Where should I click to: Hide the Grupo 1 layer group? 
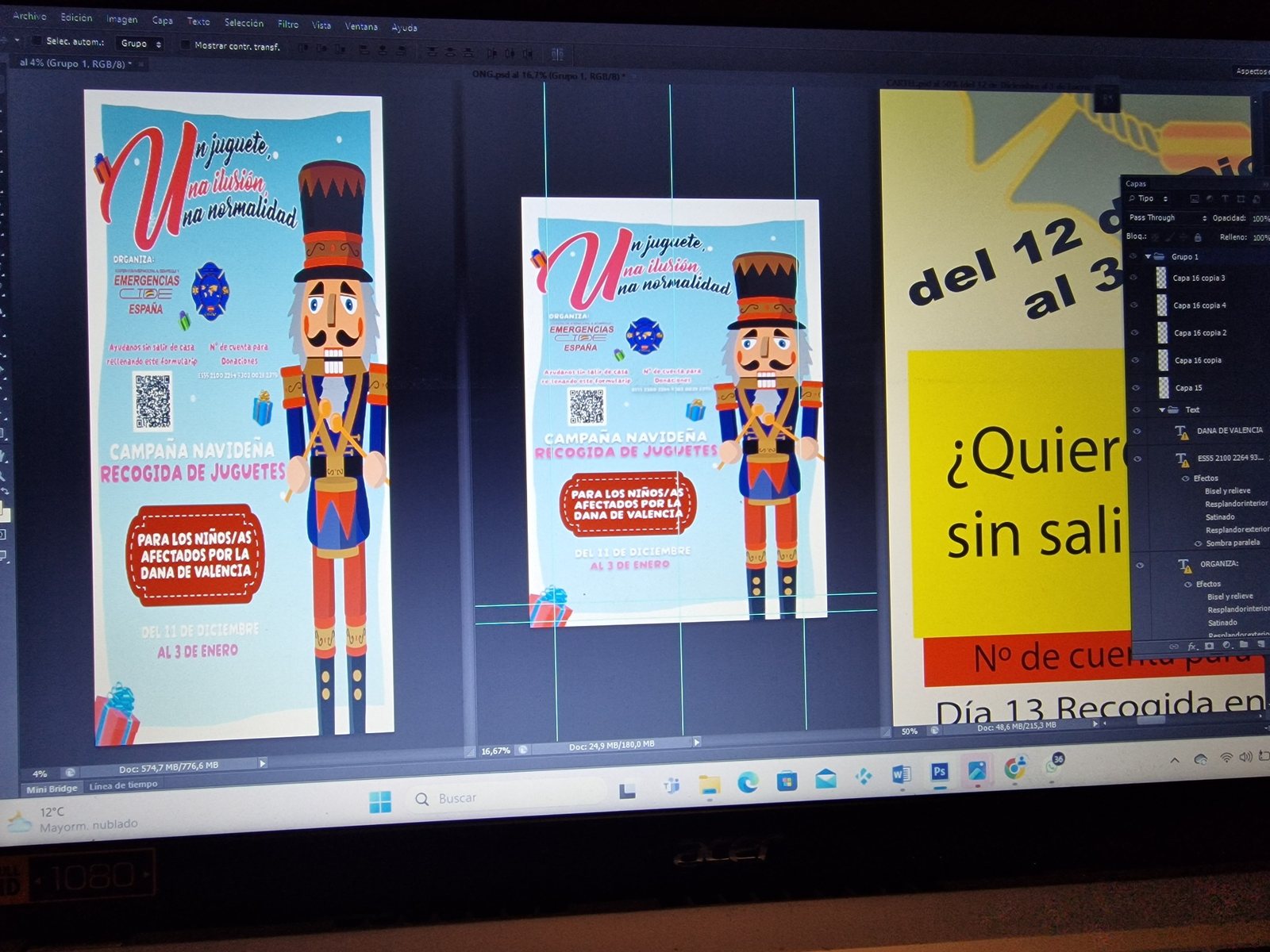(1133, 256)
